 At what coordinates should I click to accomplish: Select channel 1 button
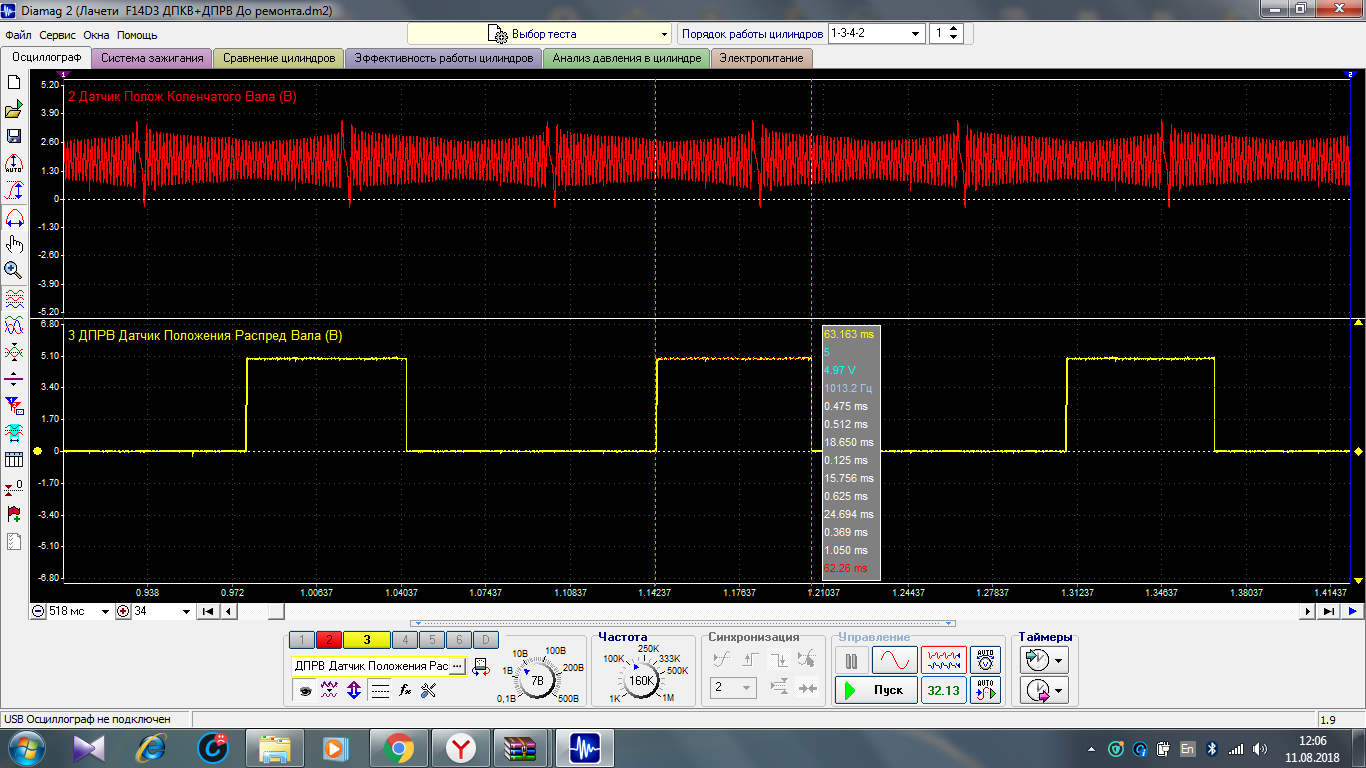(302, 640)
